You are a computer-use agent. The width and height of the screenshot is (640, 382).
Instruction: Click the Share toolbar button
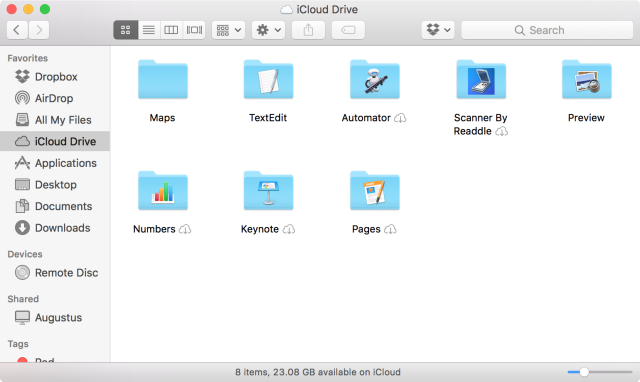(x=308, y=30)
